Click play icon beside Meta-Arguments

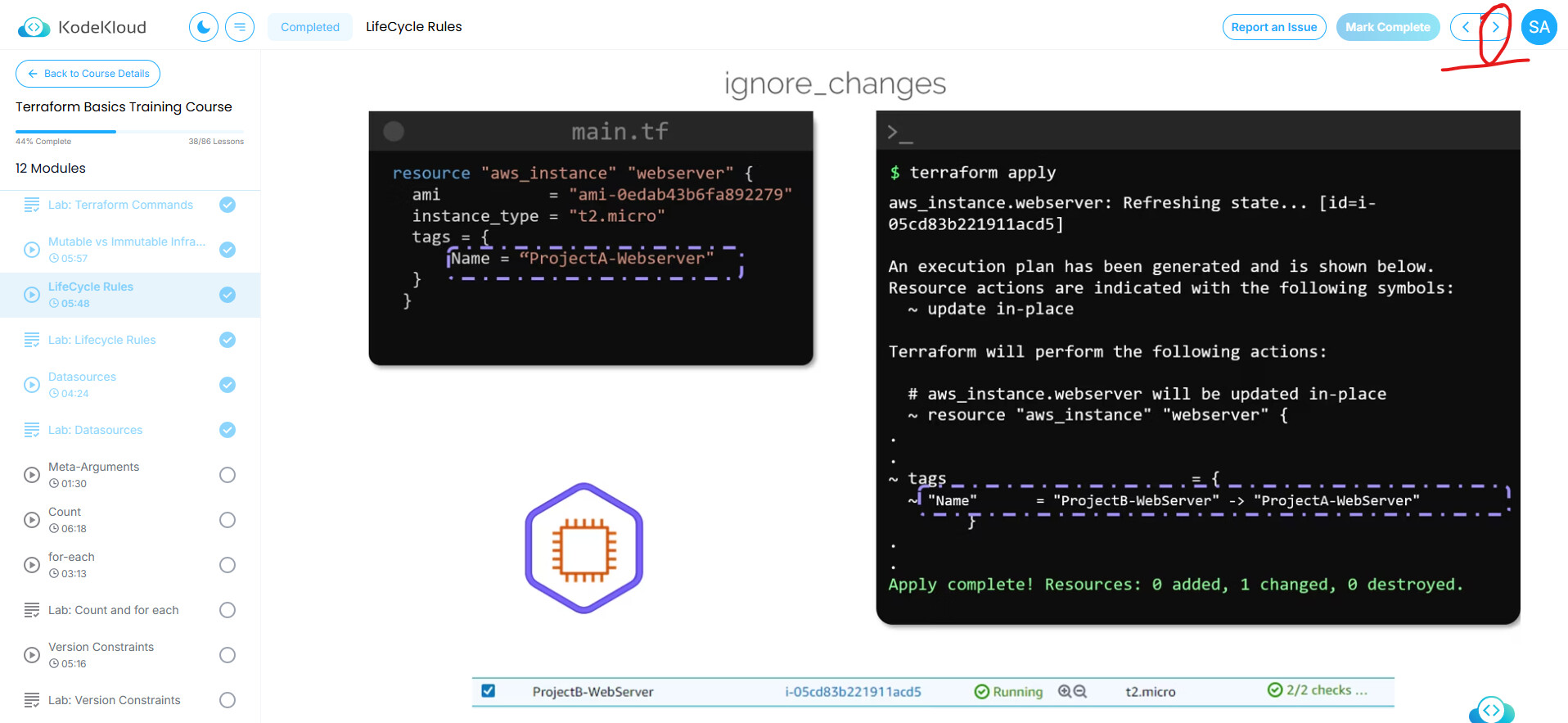coord(32,475)
